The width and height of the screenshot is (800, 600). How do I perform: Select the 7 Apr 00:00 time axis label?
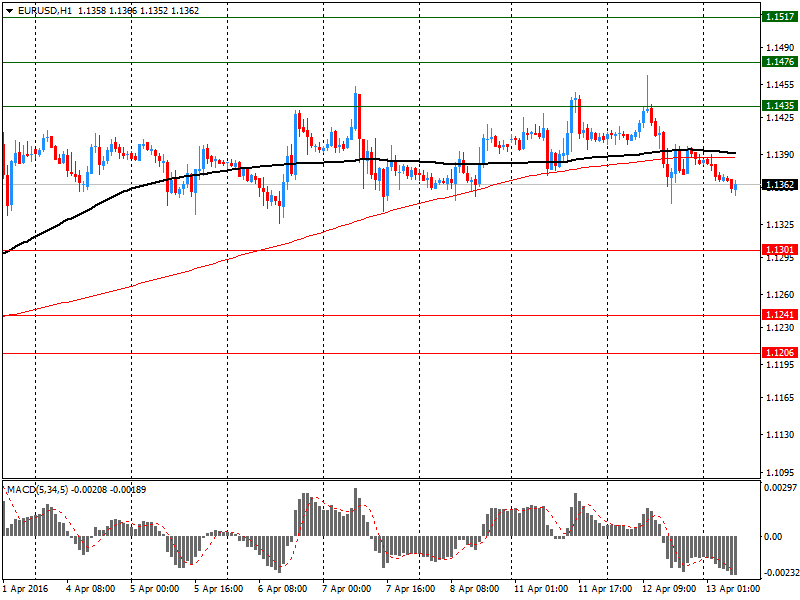point(346,589)
